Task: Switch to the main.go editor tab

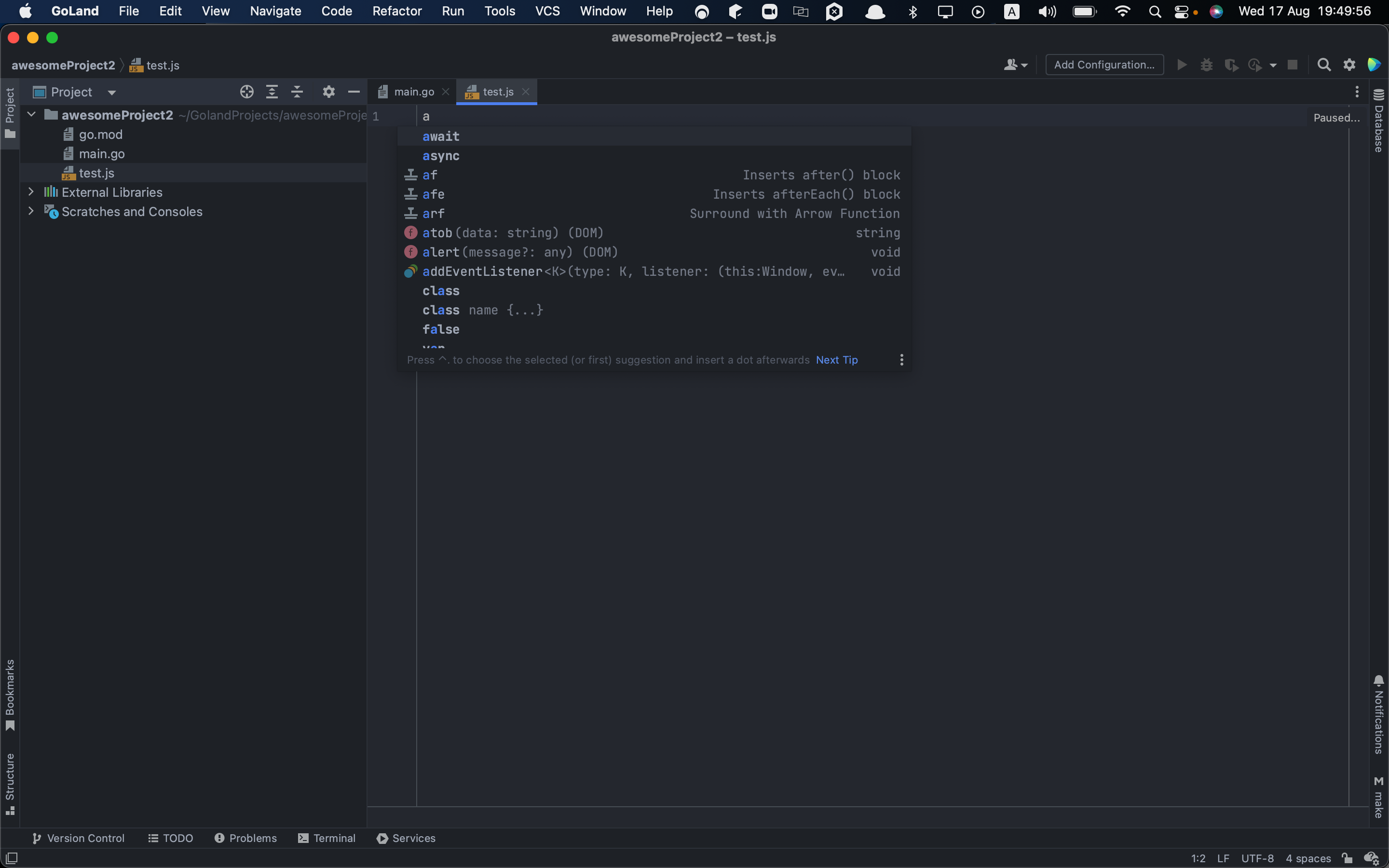Action: [413, 92]
